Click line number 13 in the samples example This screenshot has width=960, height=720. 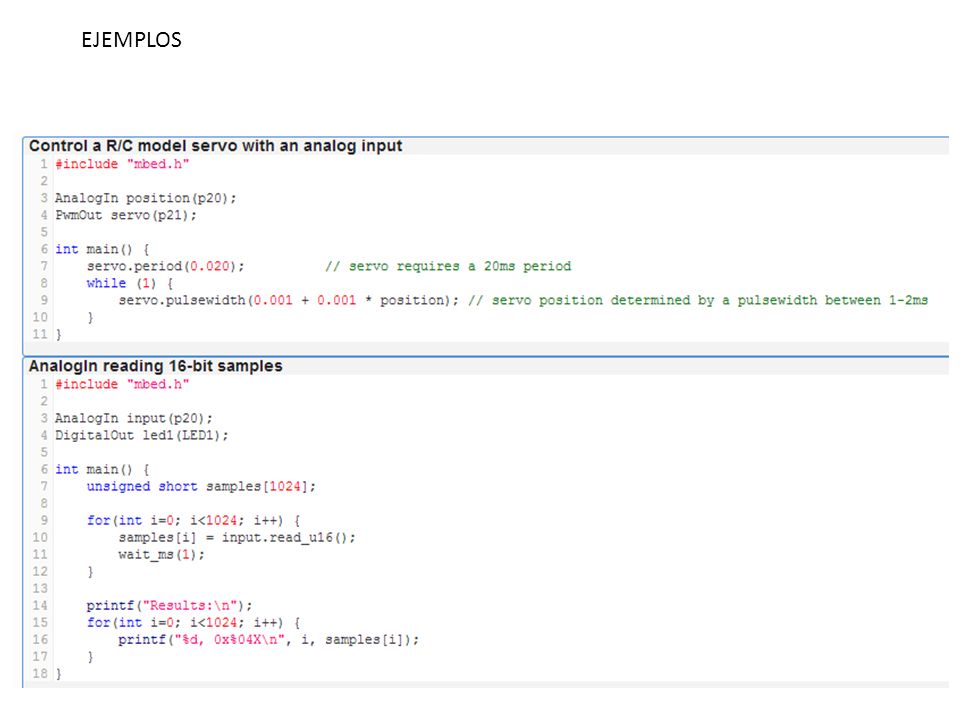(x=40, y=588)
